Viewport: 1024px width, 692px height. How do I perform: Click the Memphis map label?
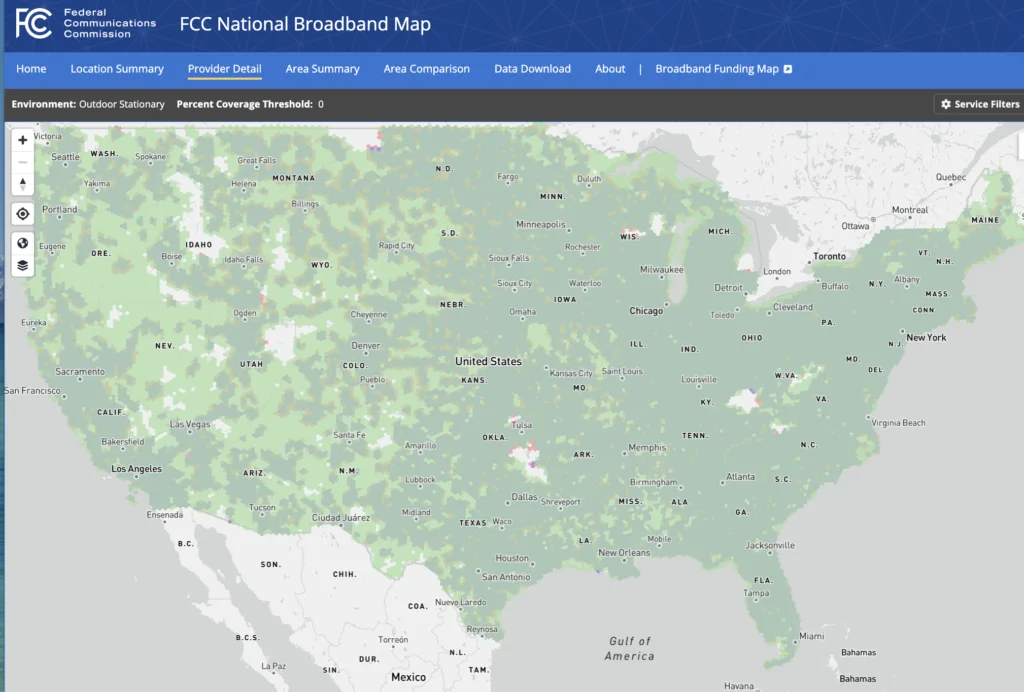click(647, 447)
